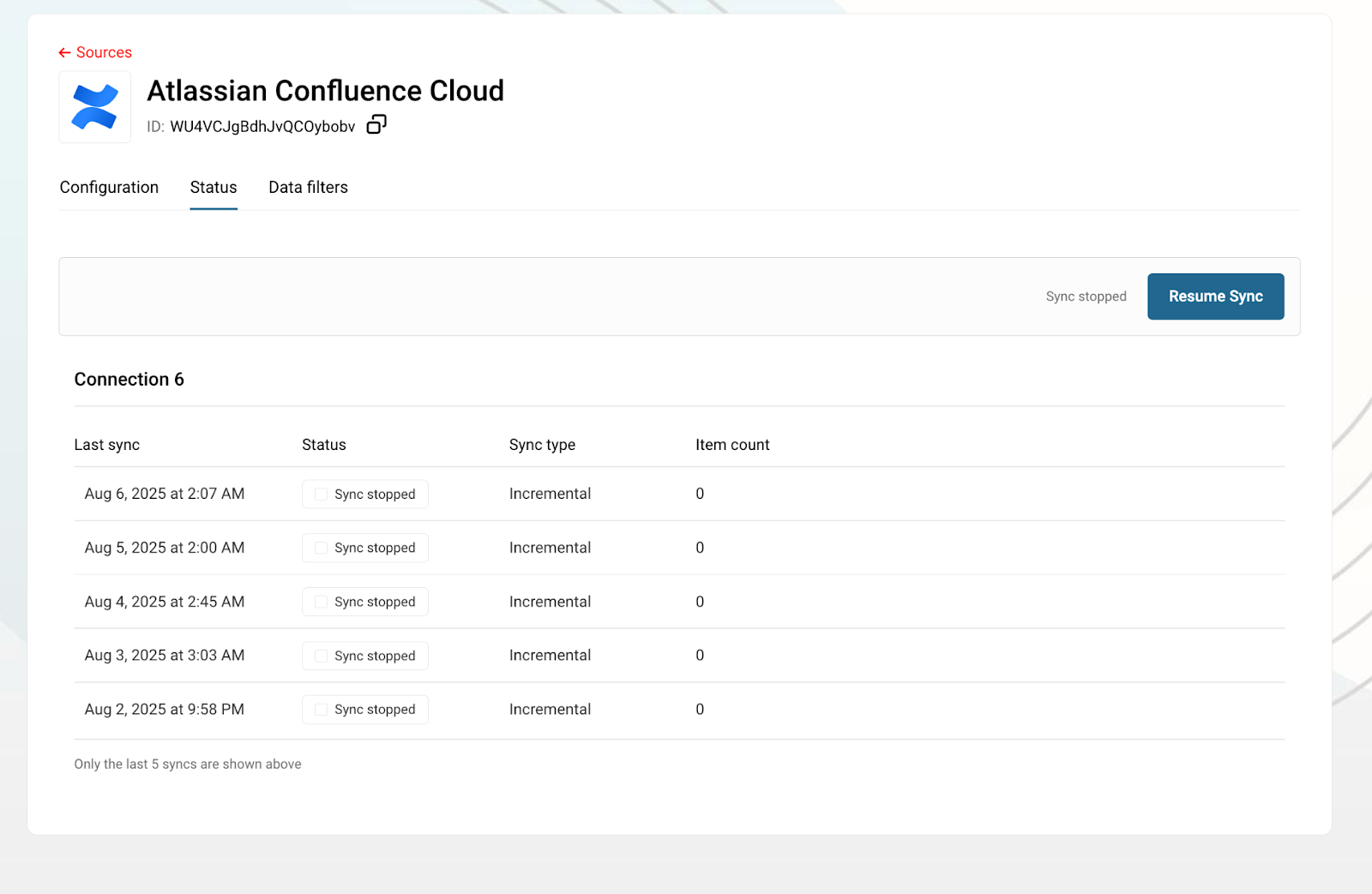Click the status icon in the Aug 5 row
The image size is (1372, 894).
pyautogui.click(x=321, y=549)
